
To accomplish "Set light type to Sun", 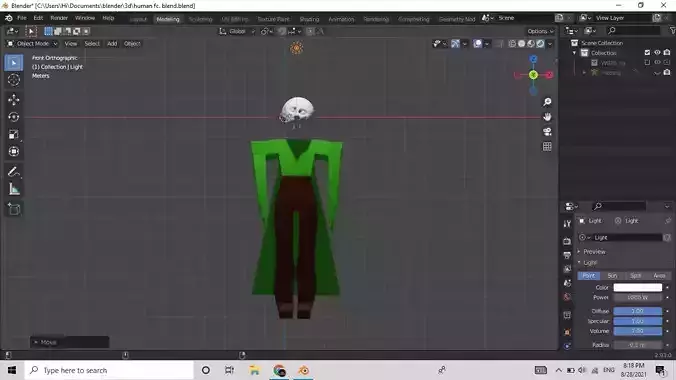I will 612,276.
